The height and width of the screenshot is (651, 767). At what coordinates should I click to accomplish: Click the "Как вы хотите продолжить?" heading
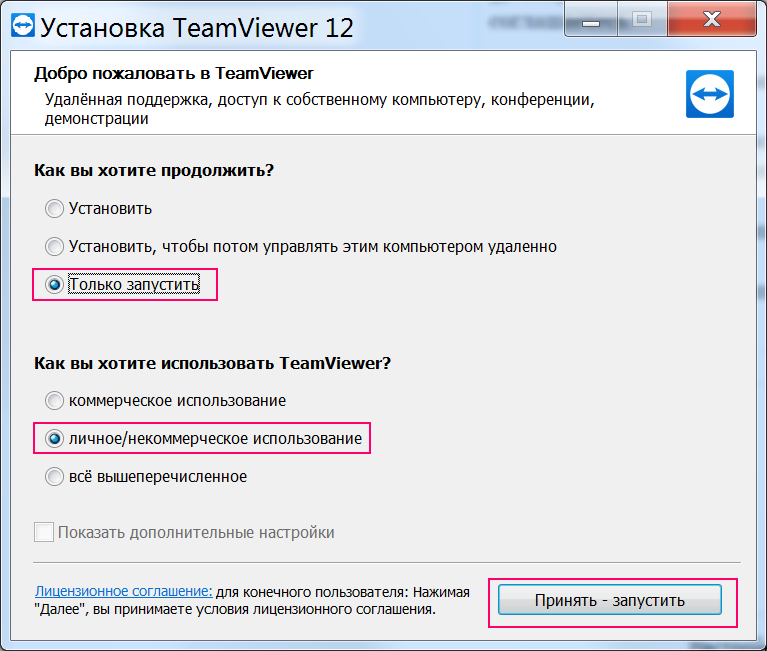(x=154, y=170)
